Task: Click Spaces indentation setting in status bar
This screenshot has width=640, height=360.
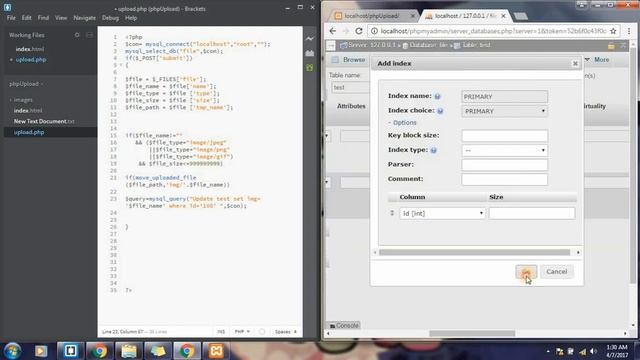Action: click(x=285, y=332)
